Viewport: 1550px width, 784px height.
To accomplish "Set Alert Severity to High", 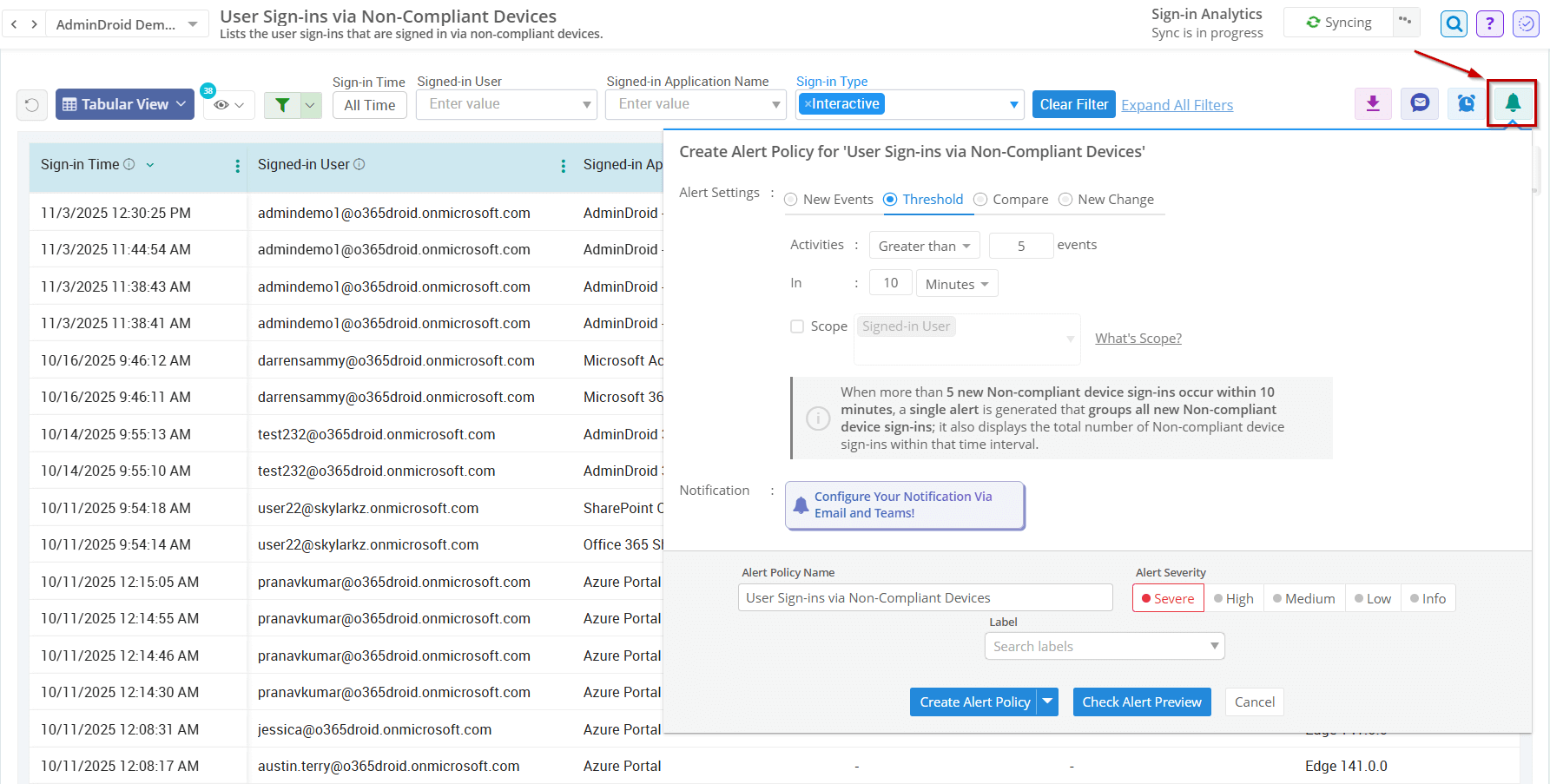I will point(1233,597).
